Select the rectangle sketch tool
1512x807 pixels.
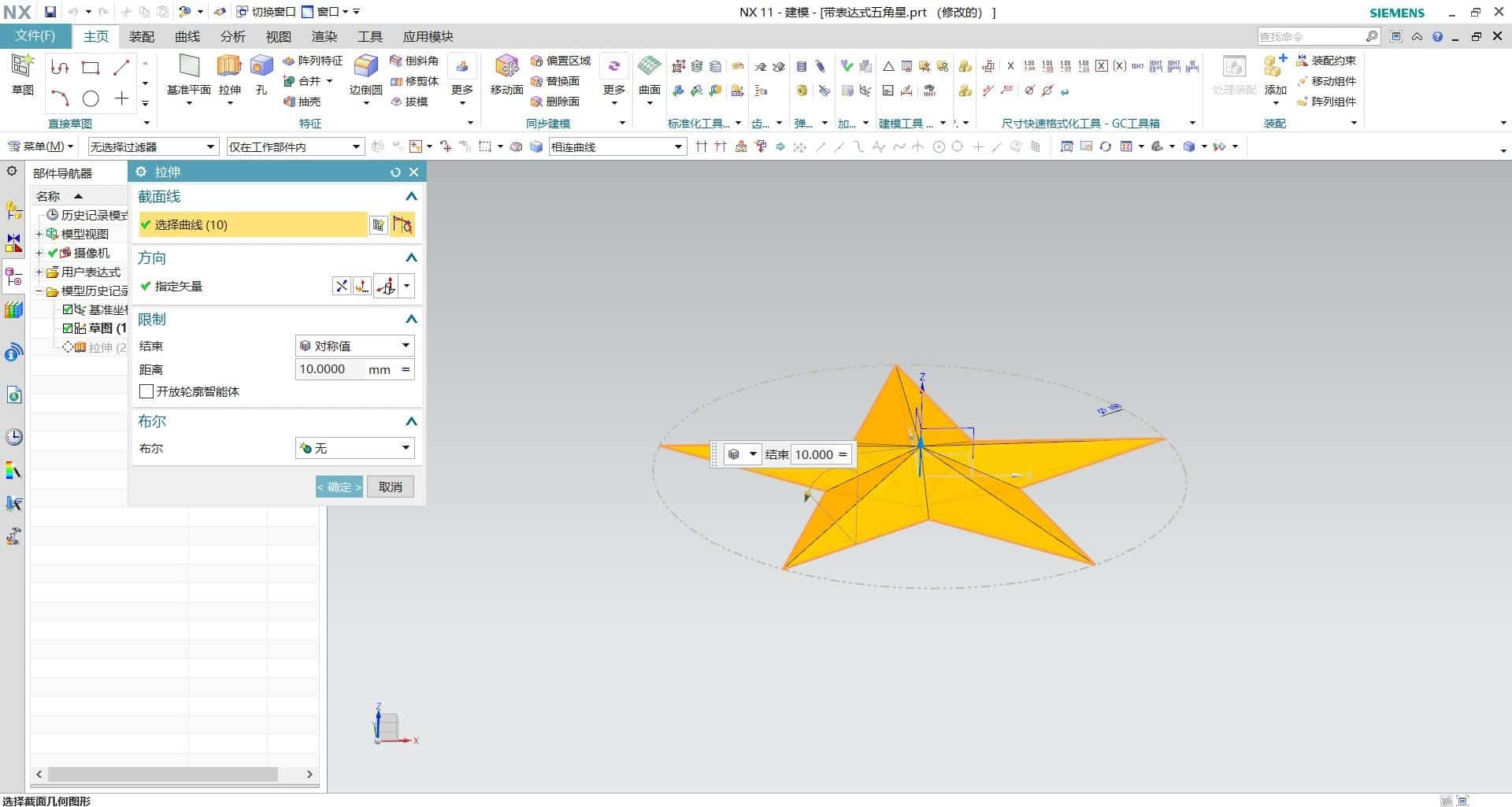click(x=91, y=68)
